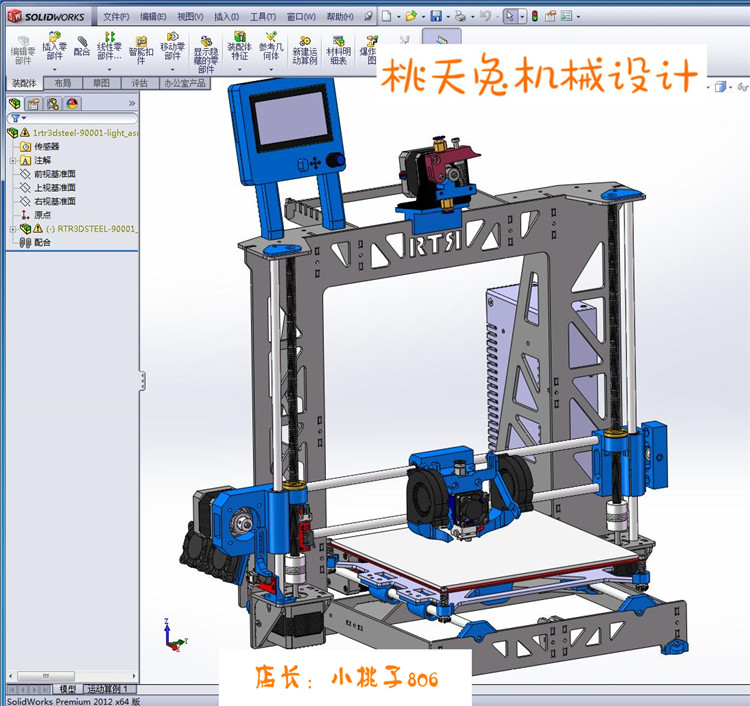Click 爆炸视图 exploded view tool
The image size is (750, 706).
click(368, 50)
